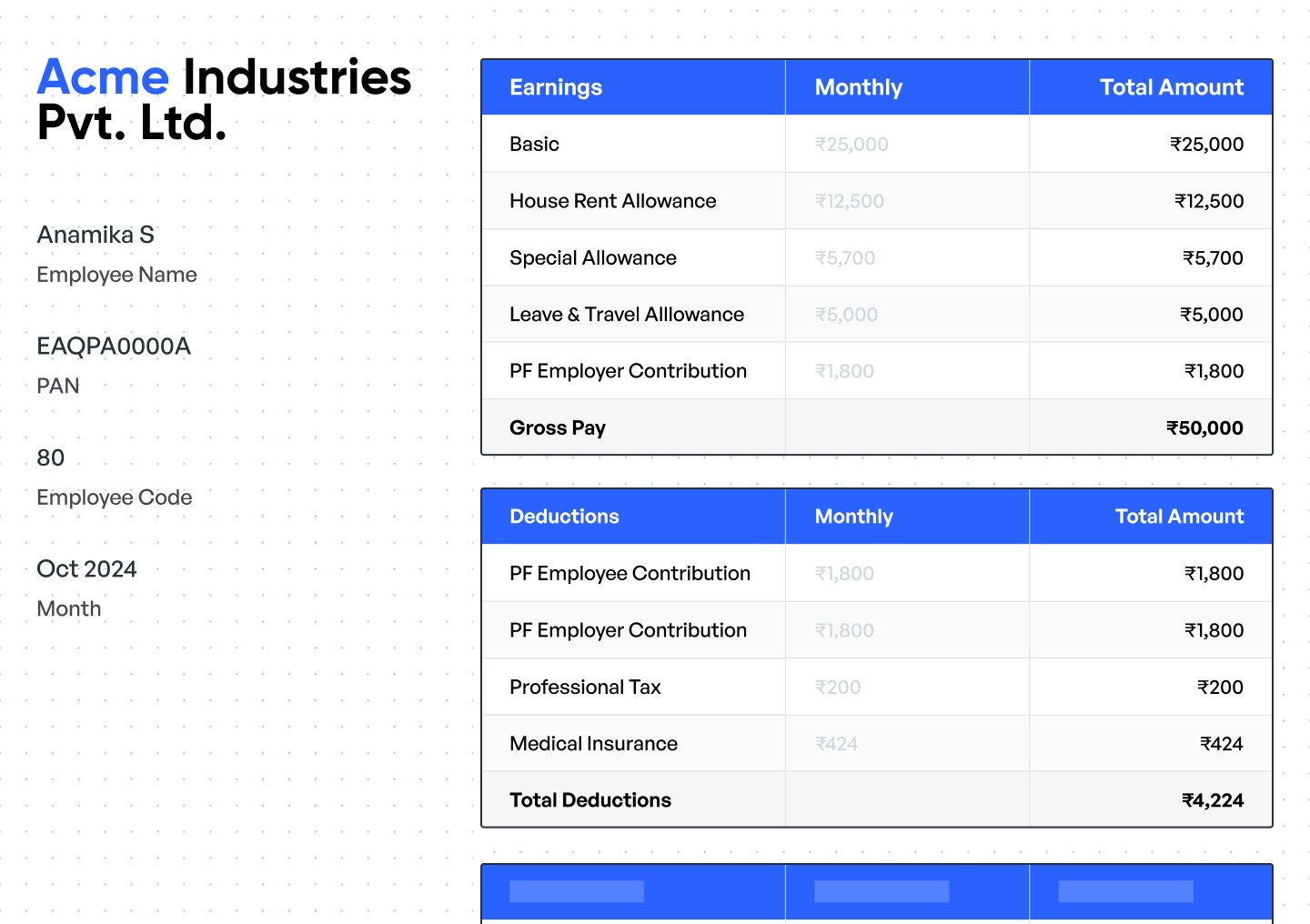Click the Earnings column header
This screenshot has height=924, width=1310.
(556, 87)
